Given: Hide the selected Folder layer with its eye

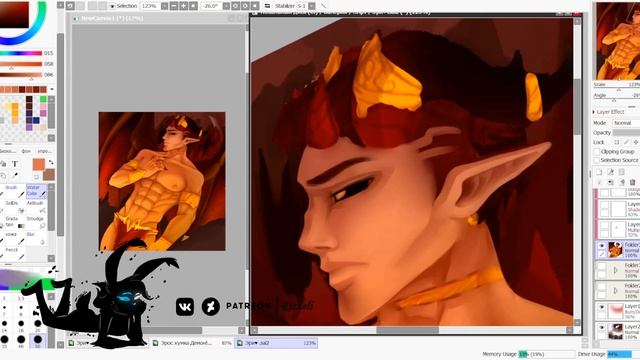Looking at the screenshot, I should pos(602,246).
